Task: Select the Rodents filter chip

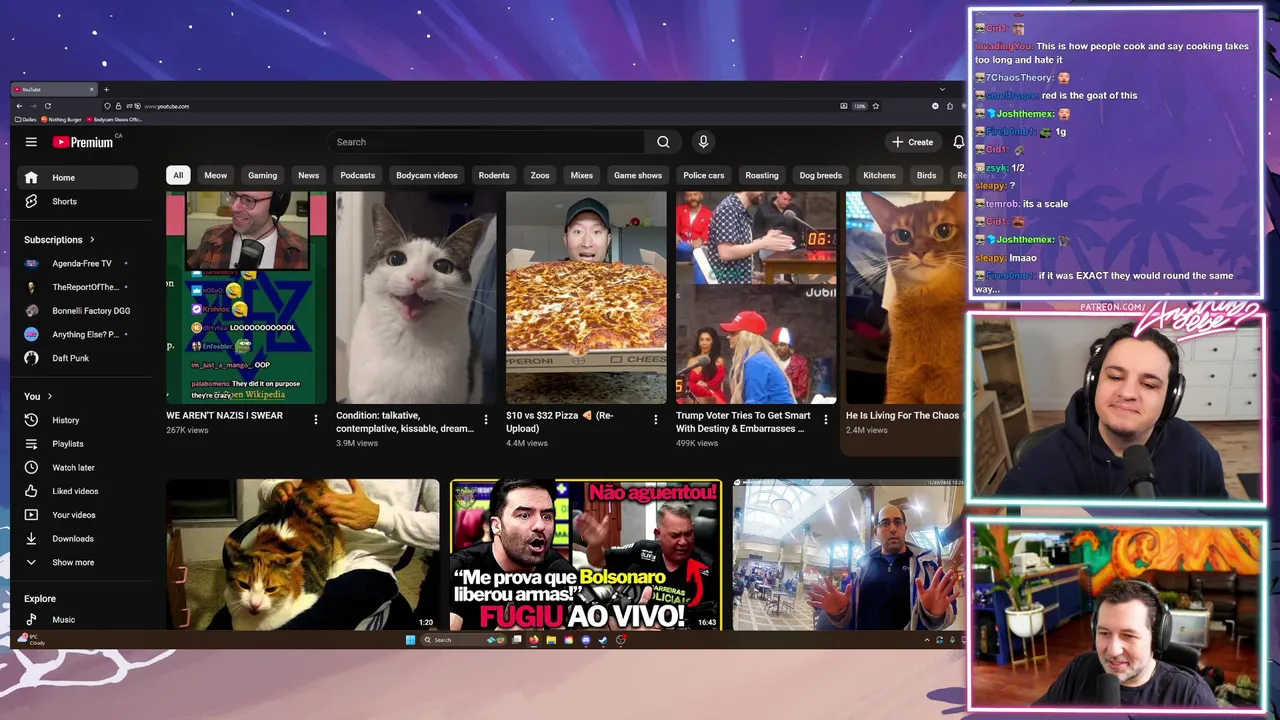Action: click(x=494, y=175)
